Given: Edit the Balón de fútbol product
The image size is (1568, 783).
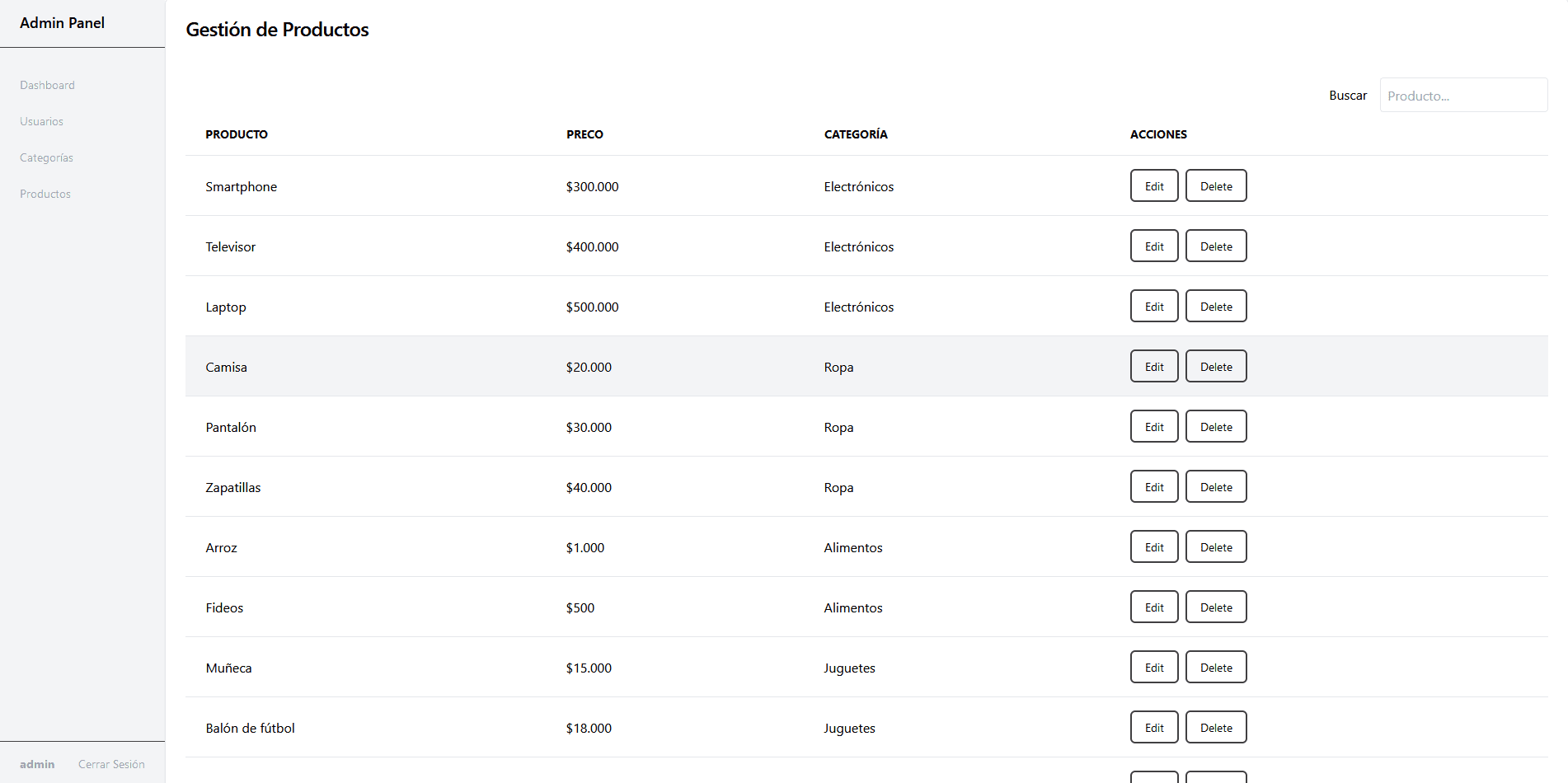Looking at the screenshot, I should coord(1154,728).
